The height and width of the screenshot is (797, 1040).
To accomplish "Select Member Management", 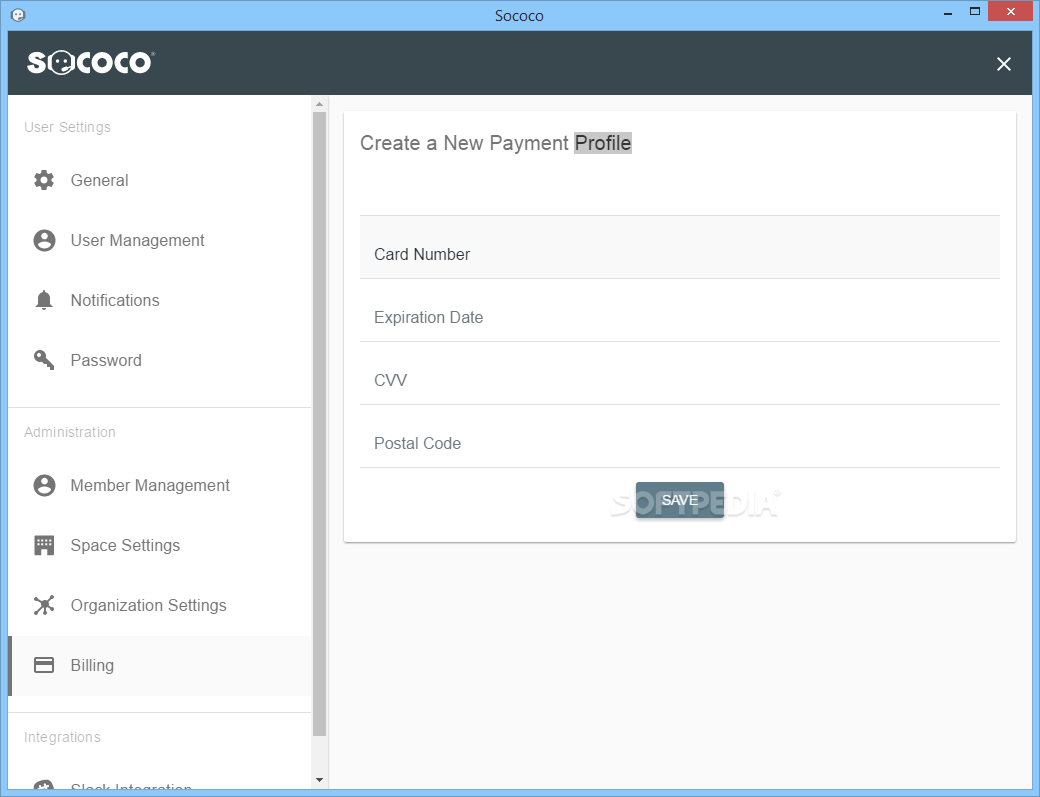I will pyautogui.click(x=159, y=485).
